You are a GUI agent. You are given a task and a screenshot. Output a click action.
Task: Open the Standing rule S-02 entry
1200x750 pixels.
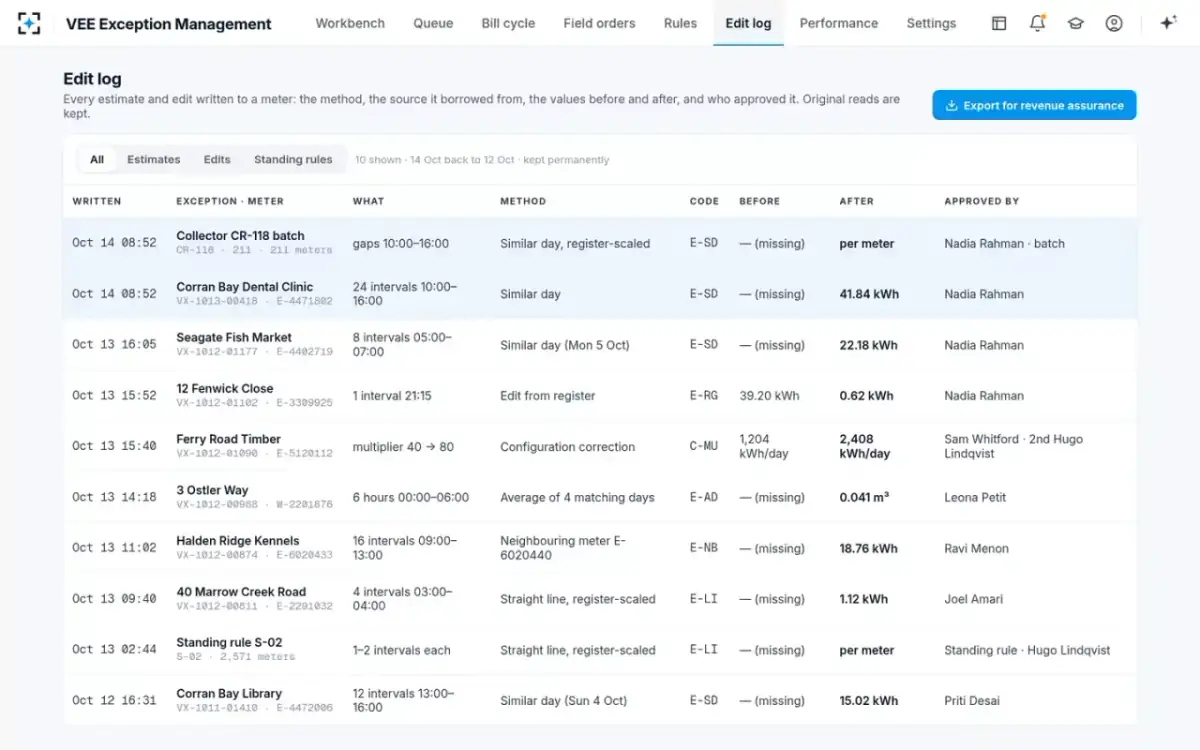(600, 650)
